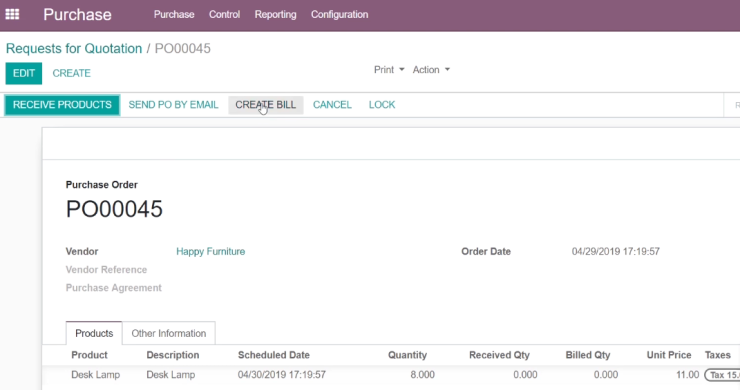
Task: Switch to the Other Information tab
Action: pos(168,333)
